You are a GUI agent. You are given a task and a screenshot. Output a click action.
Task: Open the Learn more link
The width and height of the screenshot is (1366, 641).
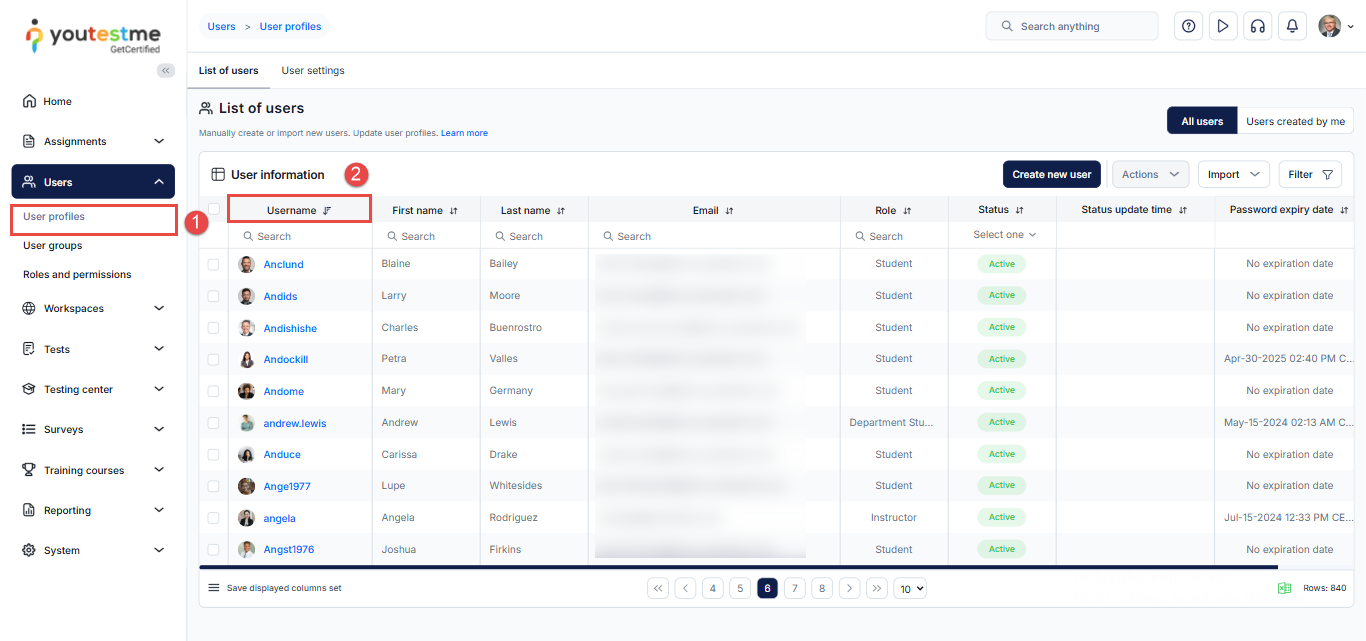click(x=464, y=133)
